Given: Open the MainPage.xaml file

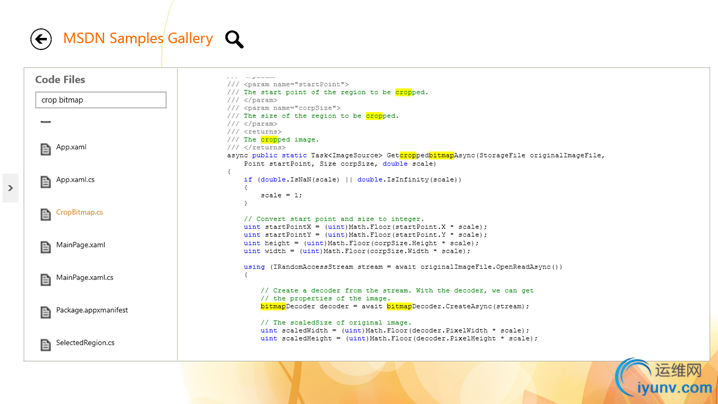Looking at the screenshot, I should 81,245.
